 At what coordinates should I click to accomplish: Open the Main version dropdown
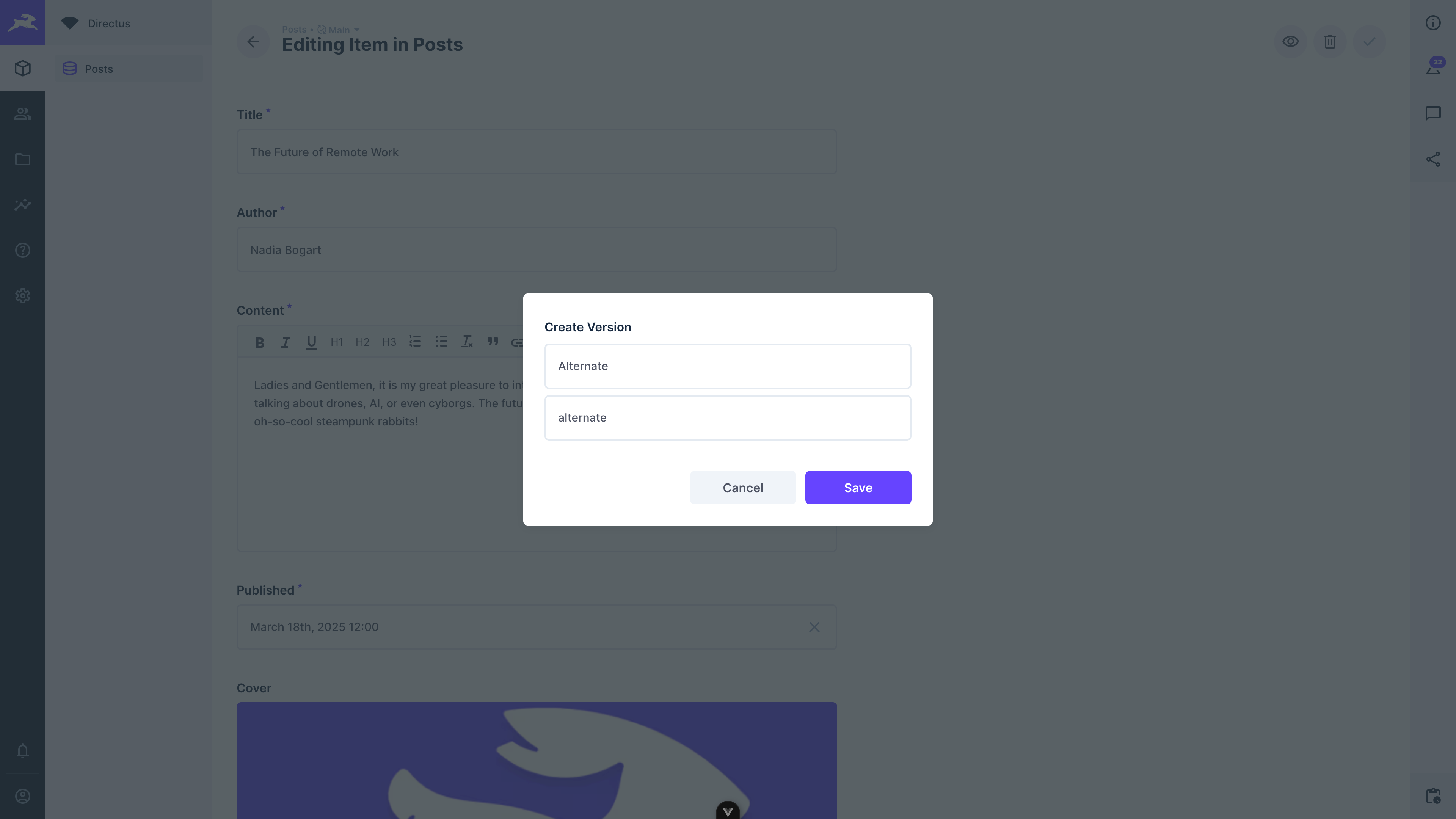(x=339, y=30)
